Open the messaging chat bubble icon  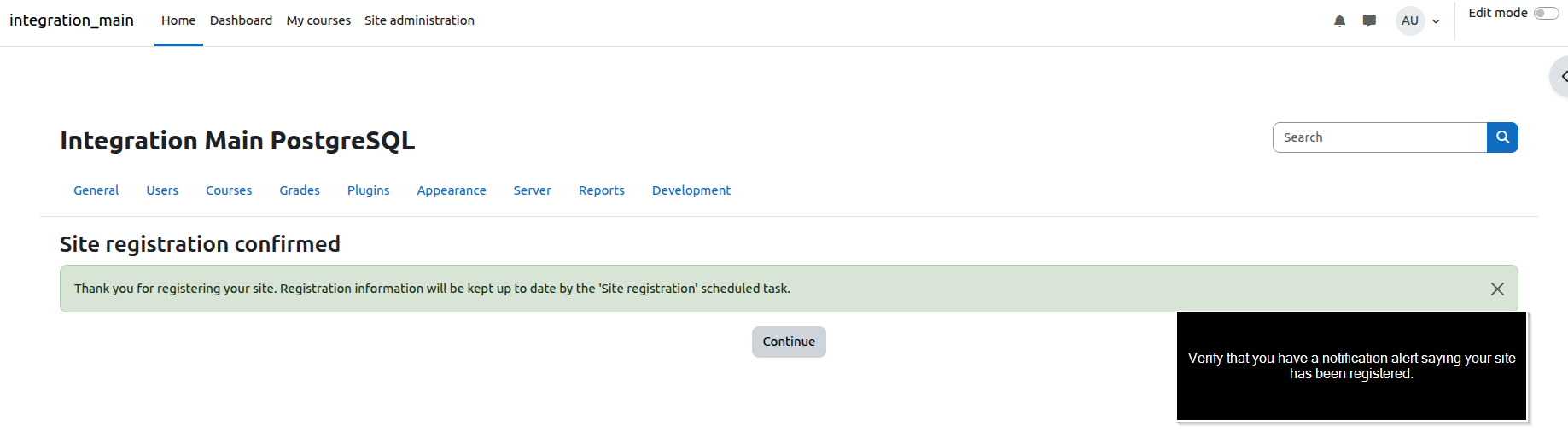(x=1369, y=20)
